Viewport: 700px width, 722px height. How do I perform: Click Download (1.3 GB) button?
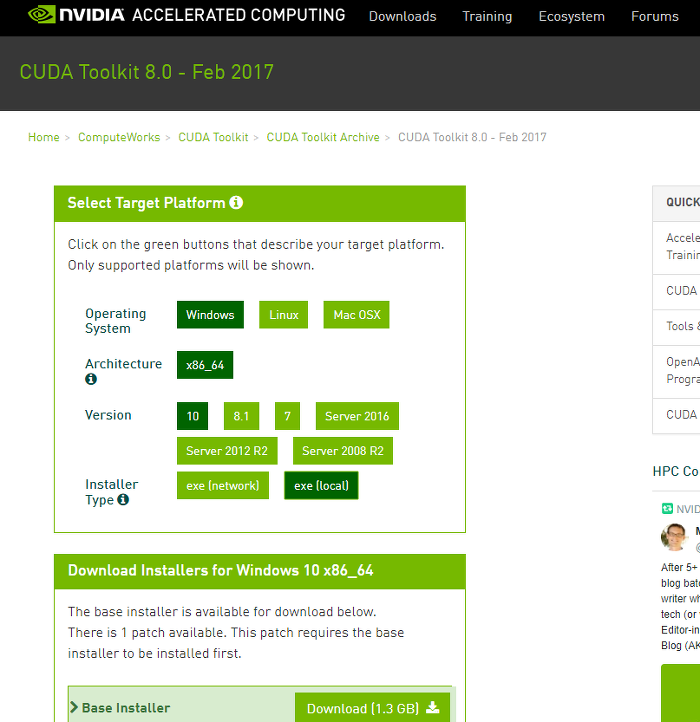pos(373,708)
